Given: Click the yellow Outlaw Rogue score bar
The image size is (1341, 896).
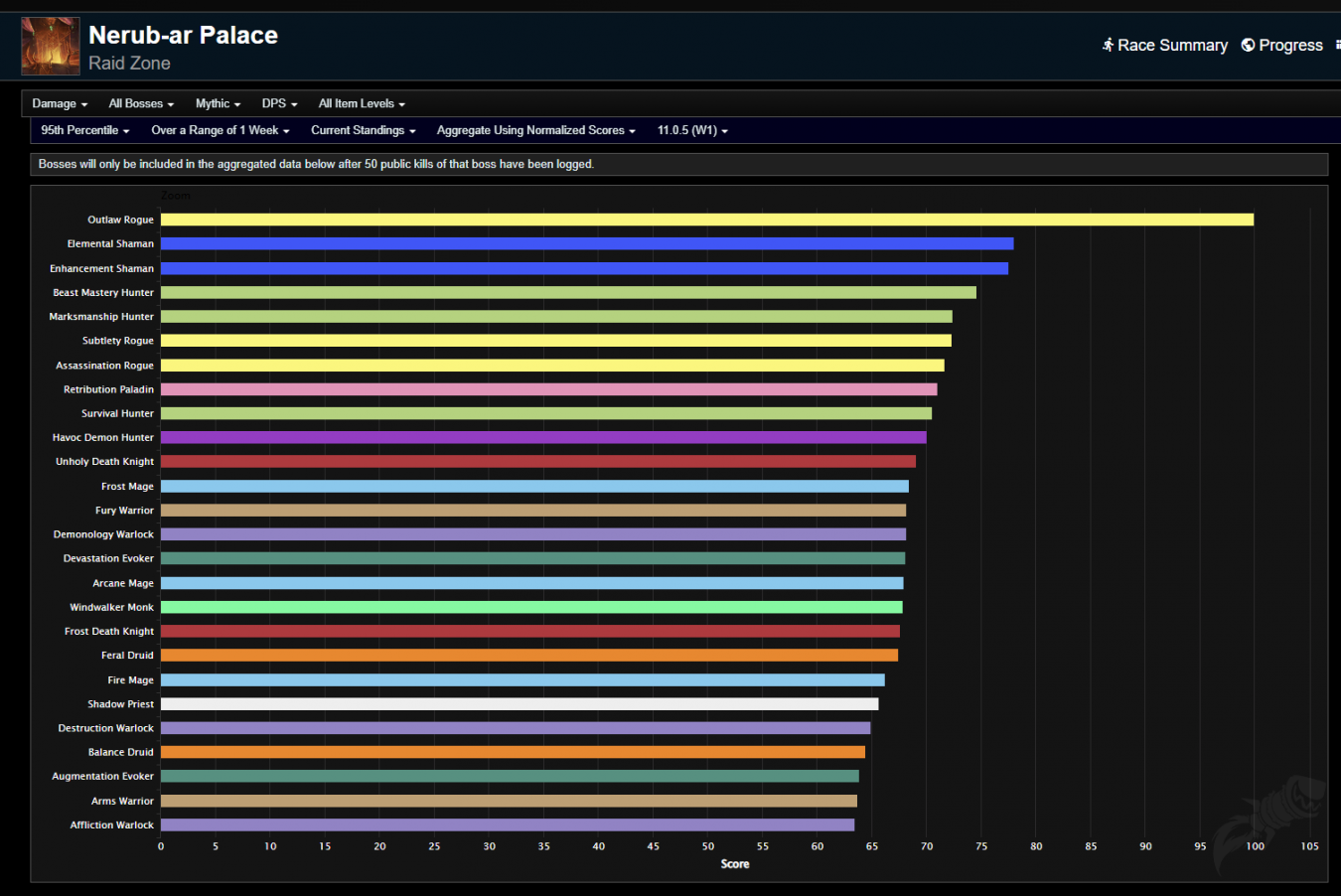Looking at the screenshot, I should pos(706,220).
